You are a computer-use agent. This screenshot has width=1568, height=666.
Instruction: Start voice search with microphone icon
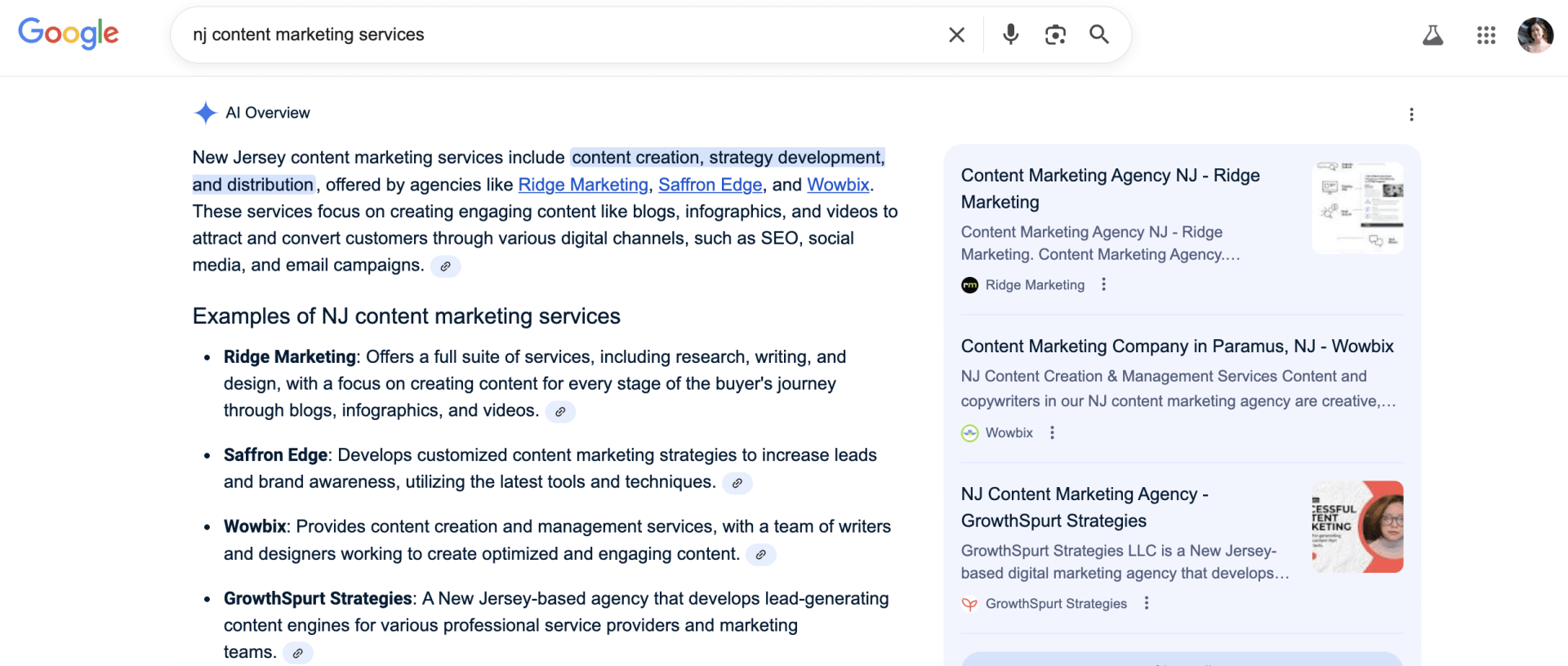(1010, 34)
